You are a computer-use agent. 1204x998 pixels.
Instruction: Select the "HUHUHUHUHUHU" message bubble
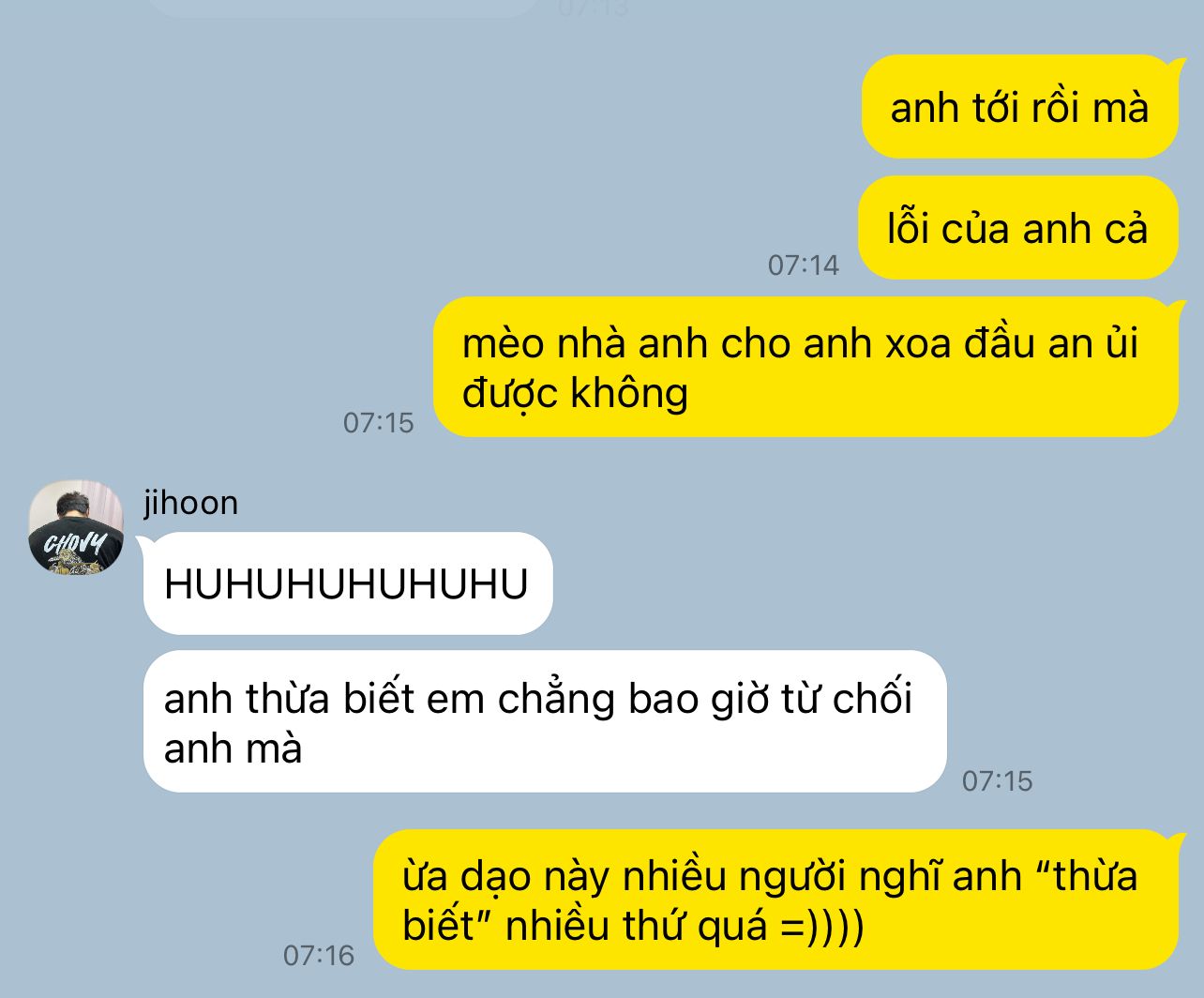[347, 583]
